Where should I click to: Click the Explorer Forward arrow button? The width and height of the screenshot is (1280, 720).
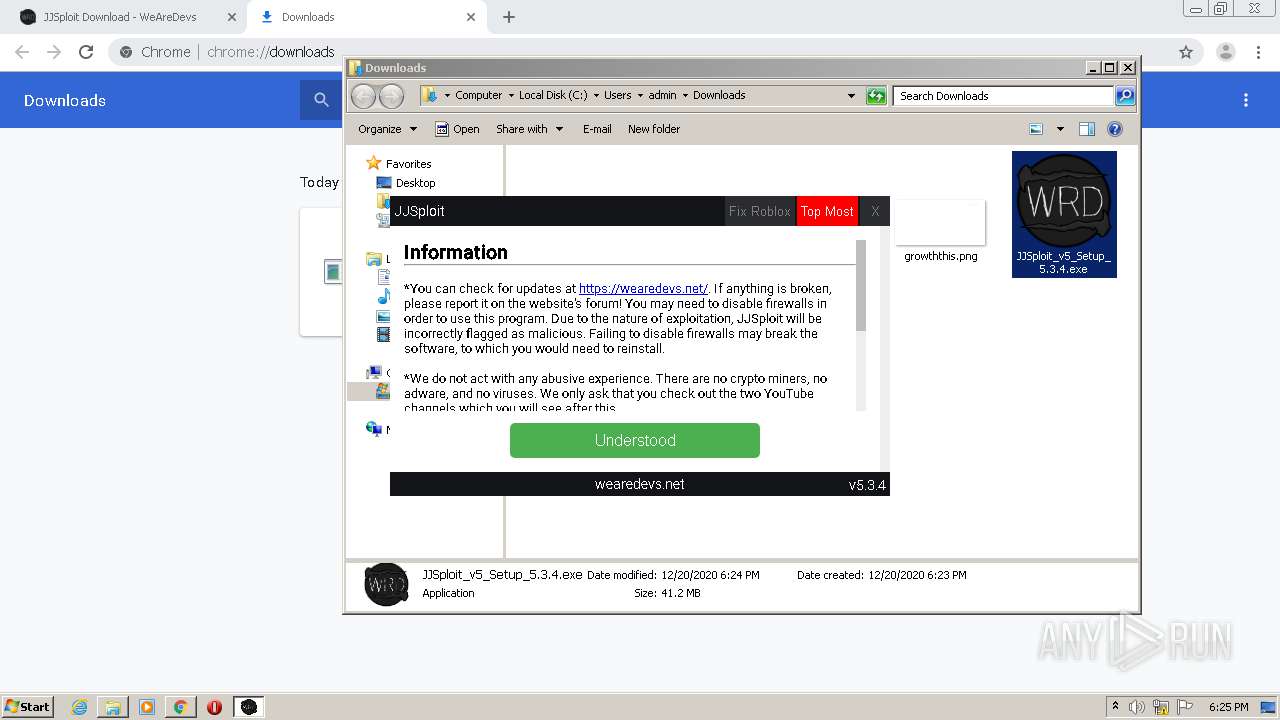coord(392,96)
